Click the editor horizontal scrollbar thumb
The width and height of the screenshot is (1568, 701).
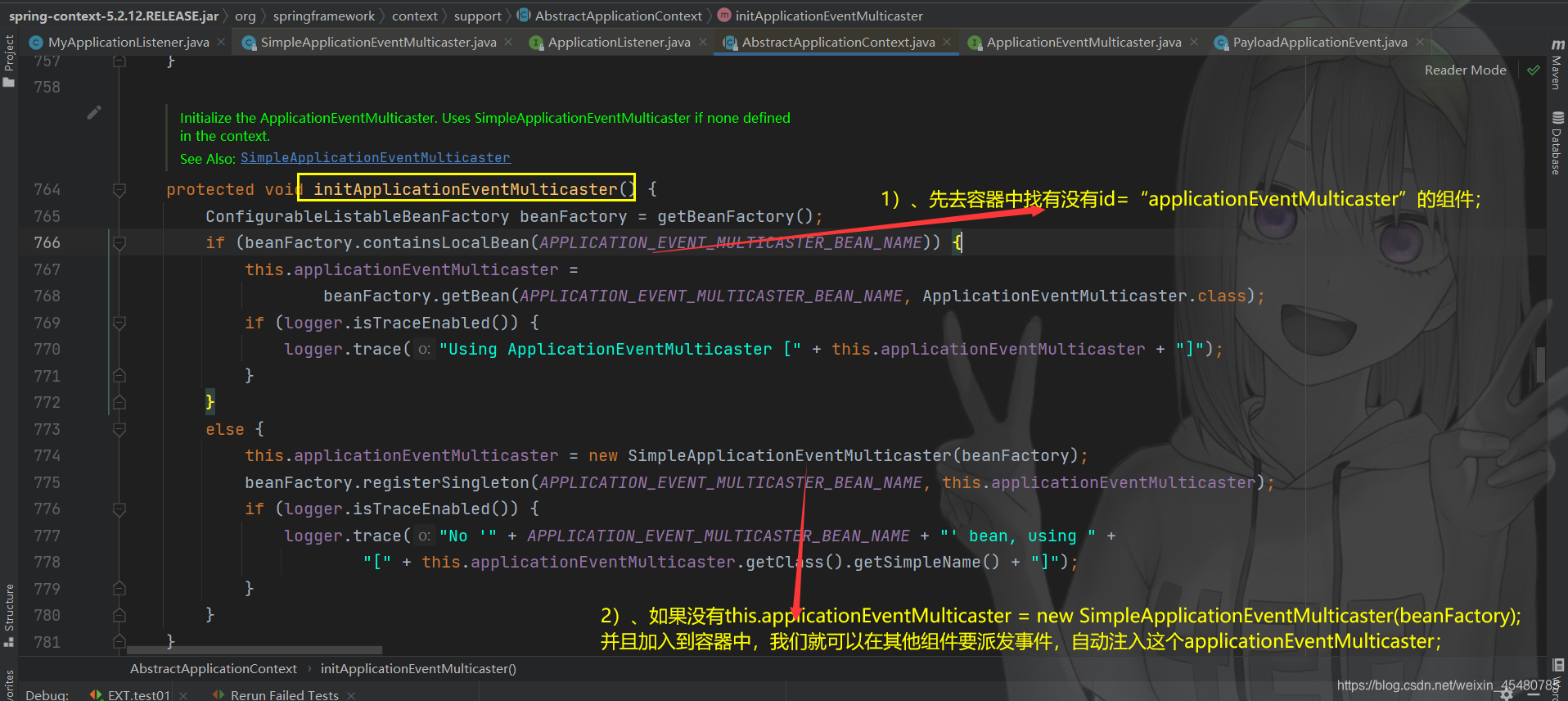[255, 650]
